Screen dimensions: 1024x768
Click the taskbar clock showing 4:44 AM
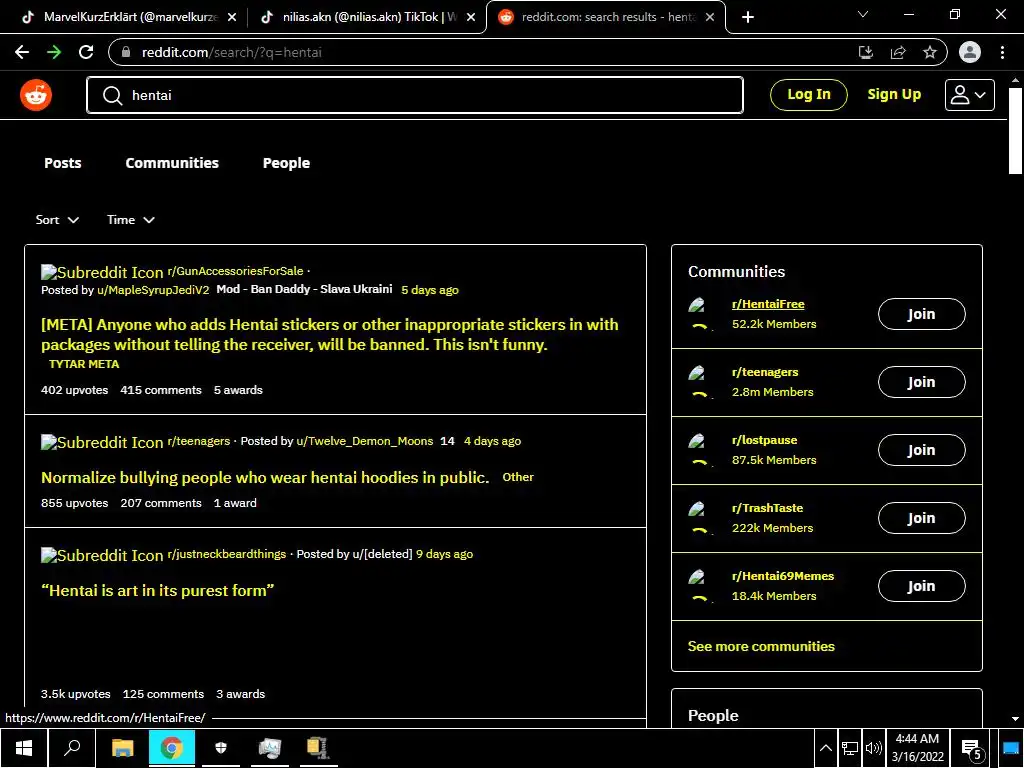pyautogui.click(x=918, y=748)
